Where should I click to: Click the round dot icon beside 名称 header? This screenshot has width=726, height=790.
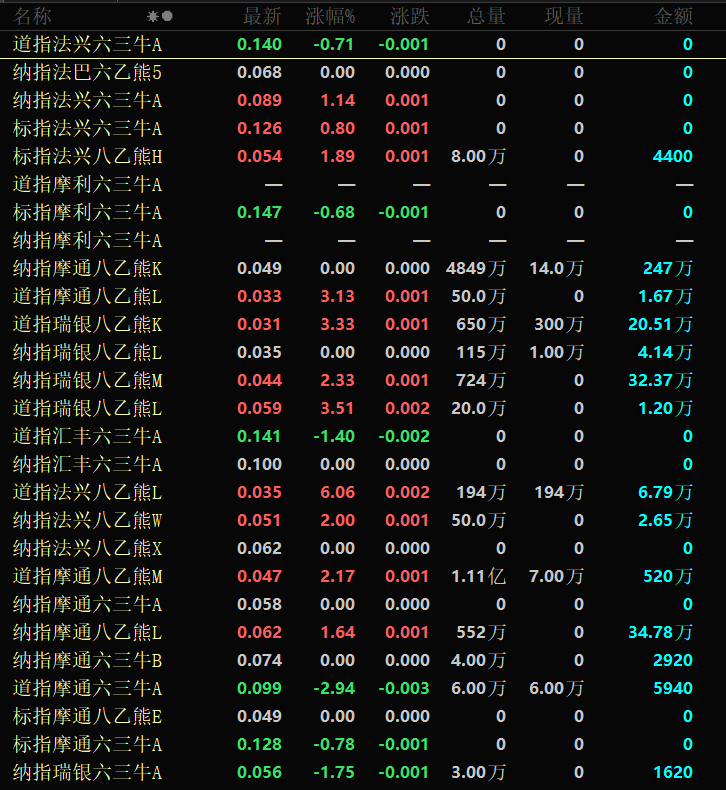pyautogui.click(x=167, y=17)
